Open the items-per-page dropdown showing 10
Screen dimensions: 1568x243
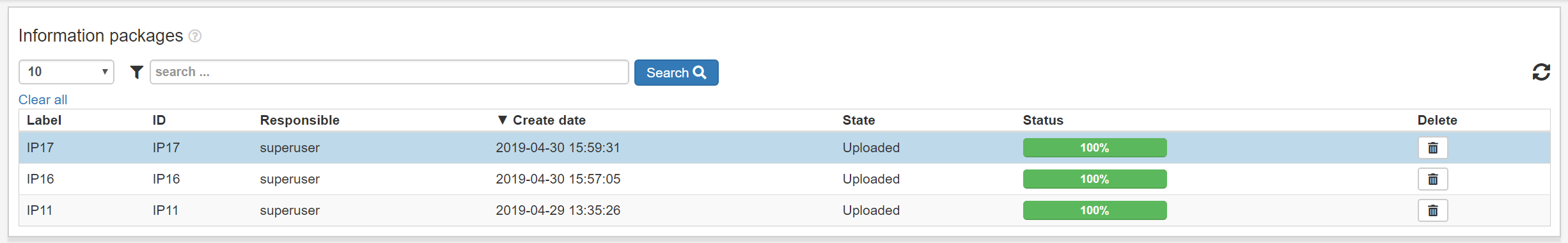(67, 72)
